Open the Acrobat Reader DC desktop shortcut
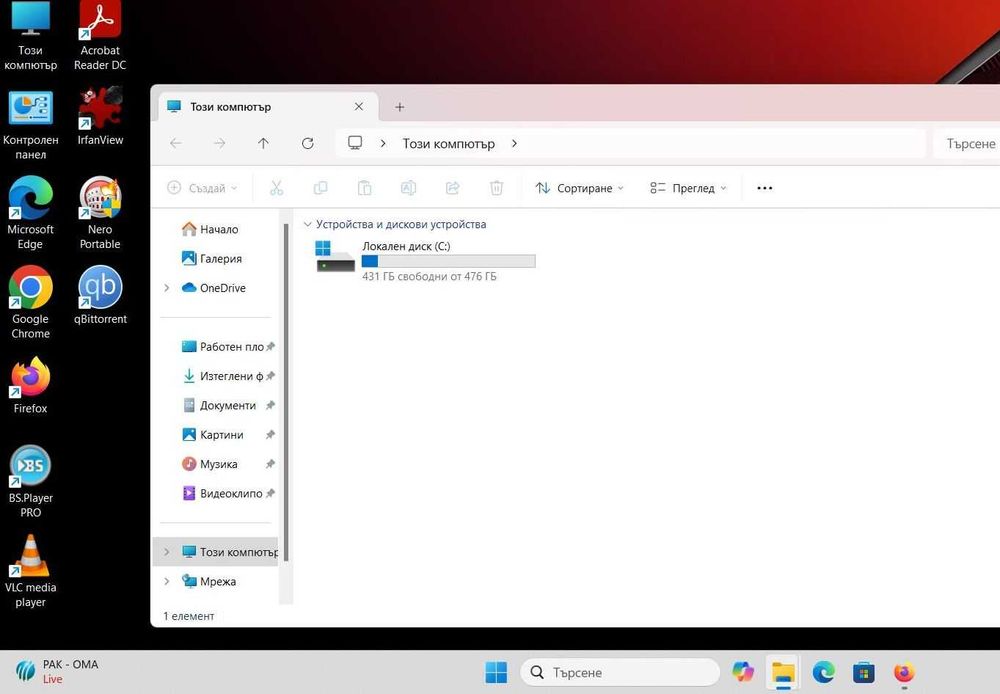This screenshot has width=1000, height=694. [x=99, y=36]
